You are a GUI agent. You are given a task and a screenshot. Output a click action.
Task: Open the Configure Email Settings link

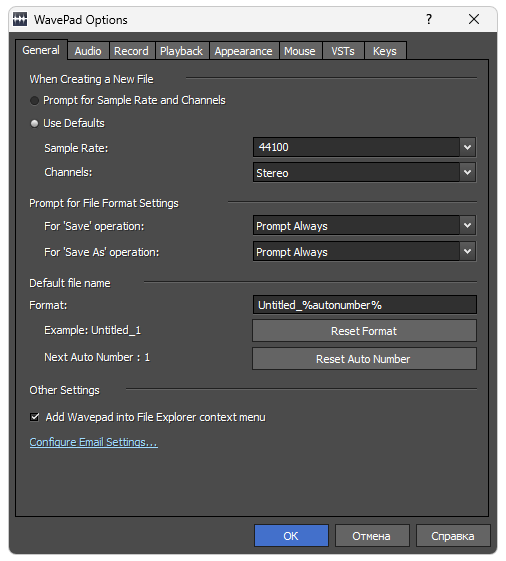point(93,442)
